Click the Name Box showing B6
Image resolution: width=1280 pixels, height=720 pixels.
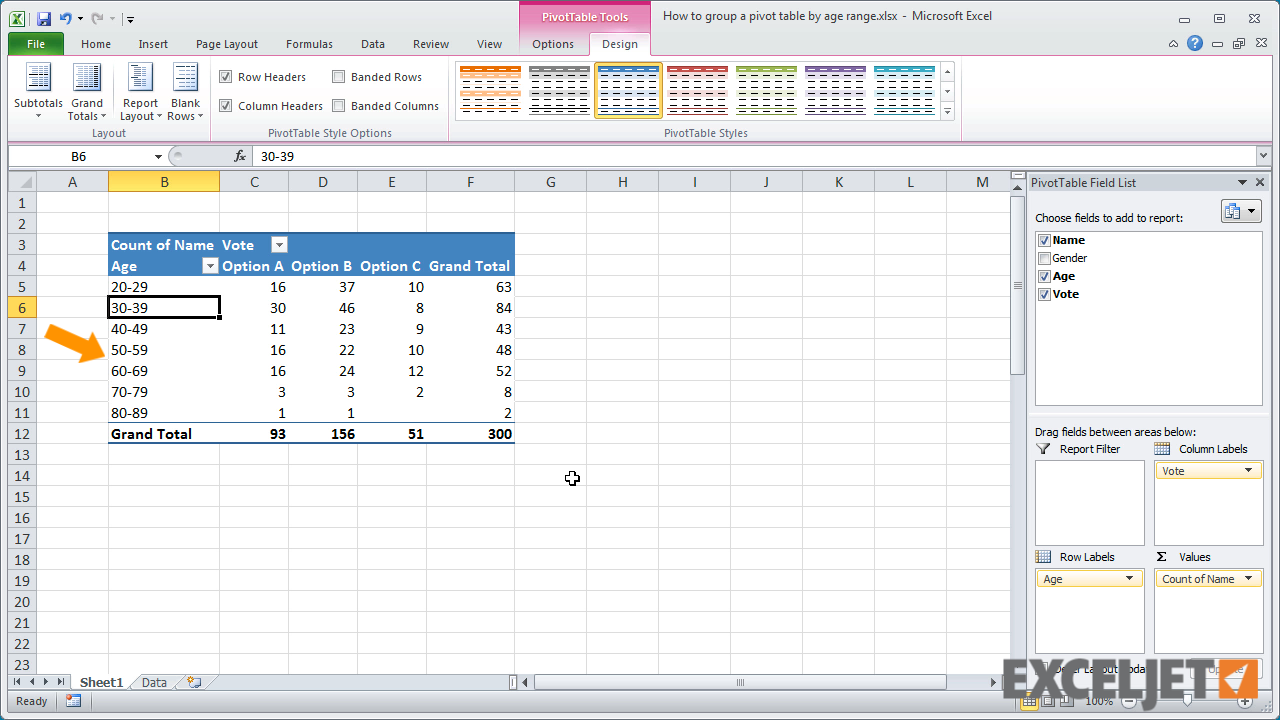80,156
